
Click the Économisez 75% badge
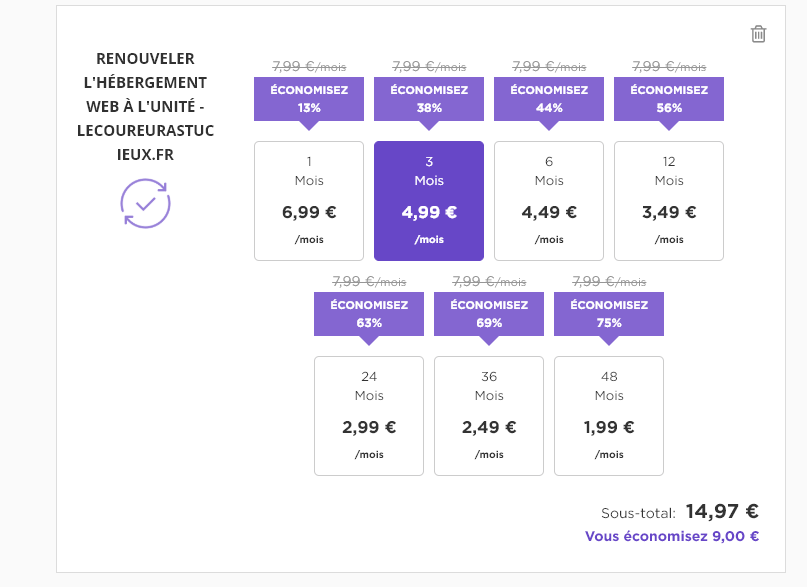click(x=609, y=314)
